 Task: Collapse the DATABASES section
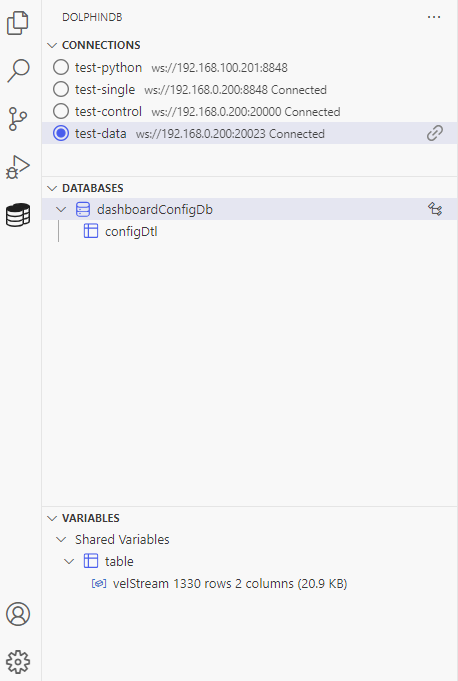coord(52,188)
